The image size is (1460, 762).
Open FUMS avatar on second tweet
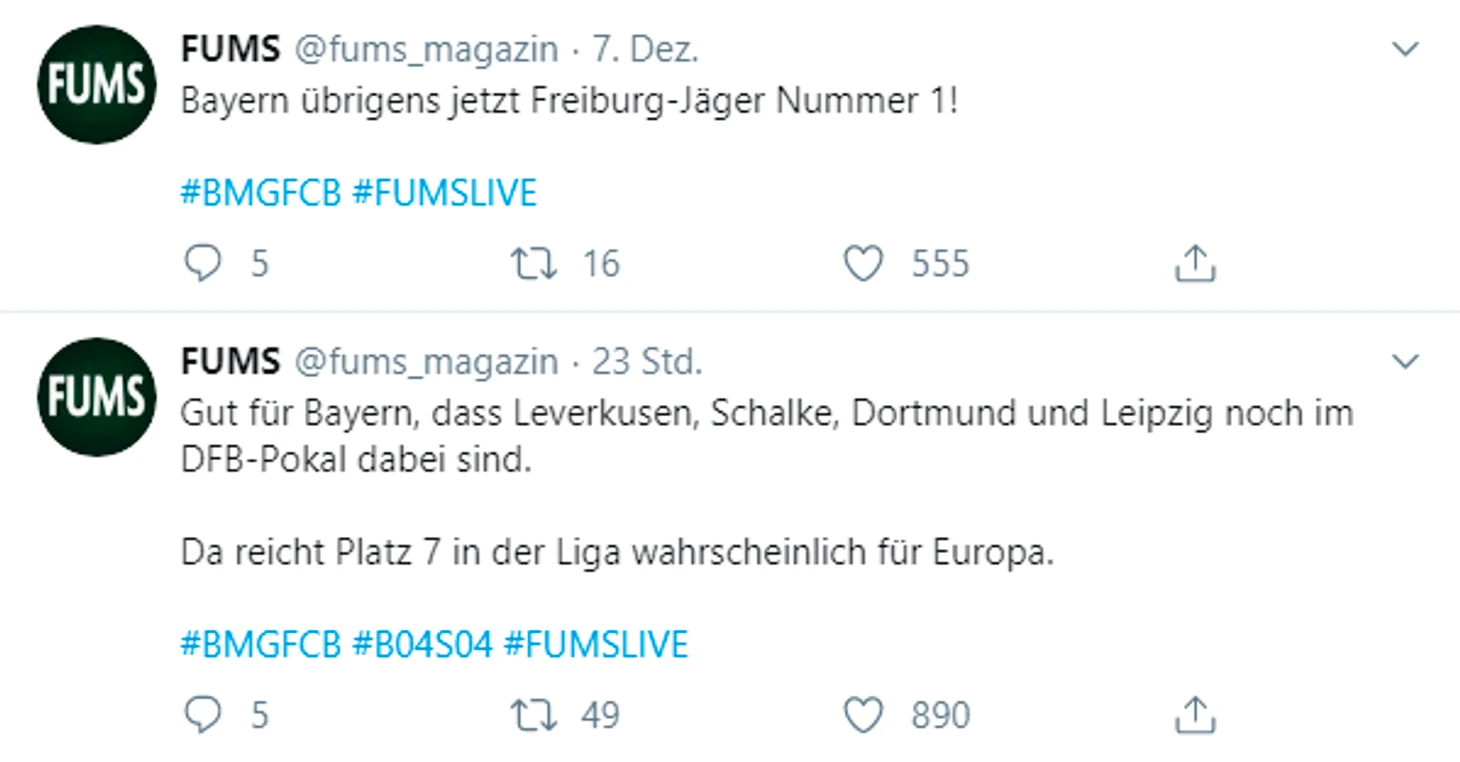click(x=97, y=397)
